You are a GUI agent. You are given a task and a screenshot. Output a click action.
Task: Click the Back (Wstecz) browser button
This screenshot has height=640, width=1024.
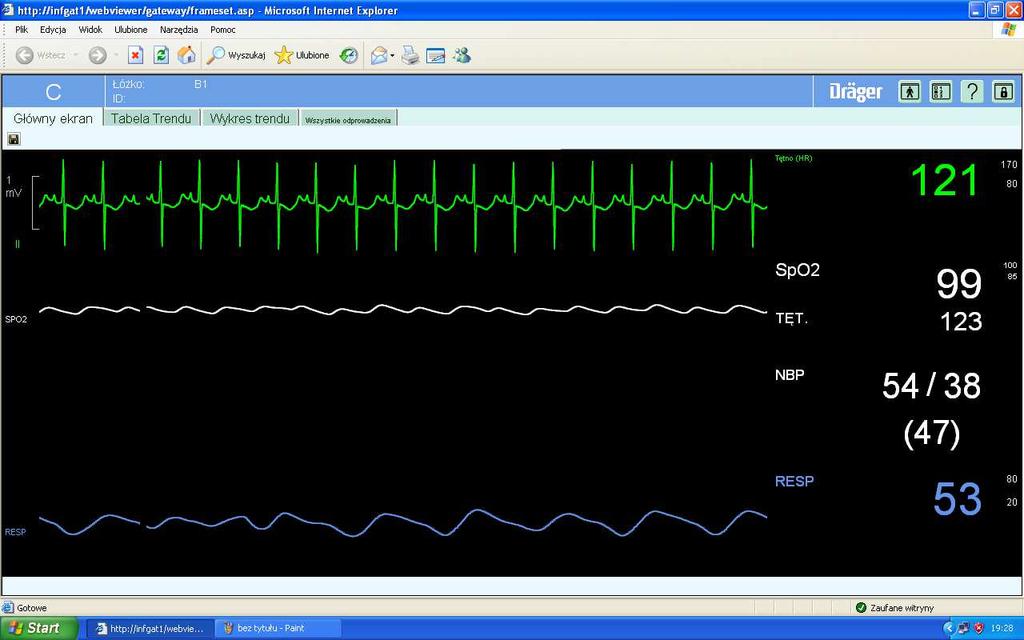41,56
